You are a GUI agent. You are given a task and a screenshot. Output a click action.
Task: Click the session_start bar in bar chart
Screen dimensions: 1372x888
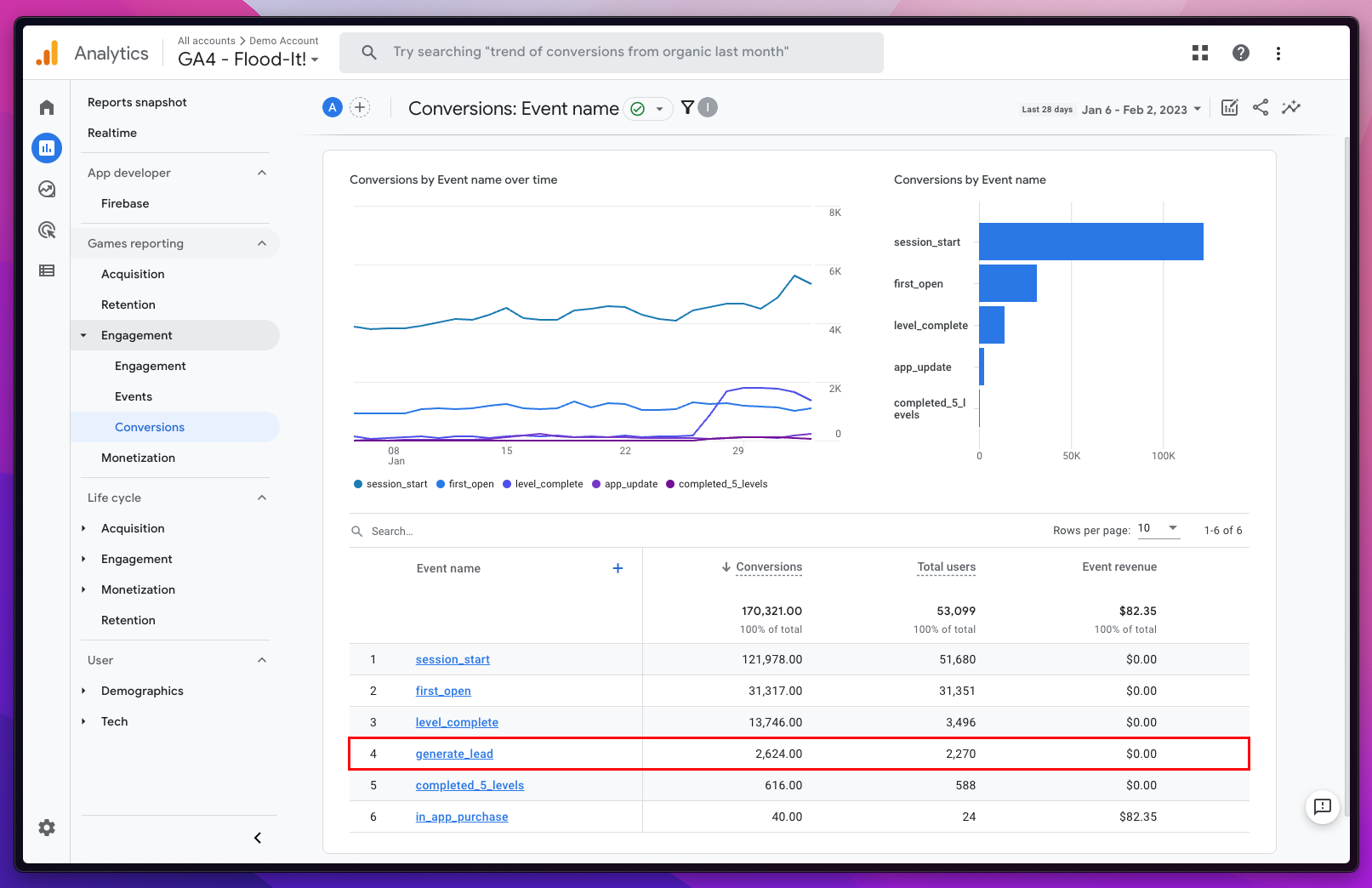coord(1090,242)
